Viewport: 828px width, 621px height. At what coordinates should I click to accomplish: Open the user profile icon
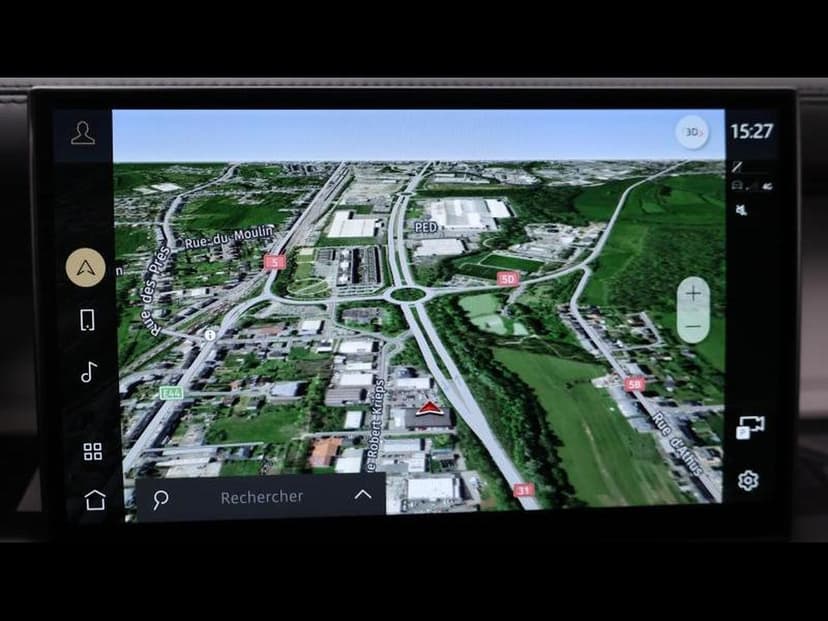[x=83, y=133]
